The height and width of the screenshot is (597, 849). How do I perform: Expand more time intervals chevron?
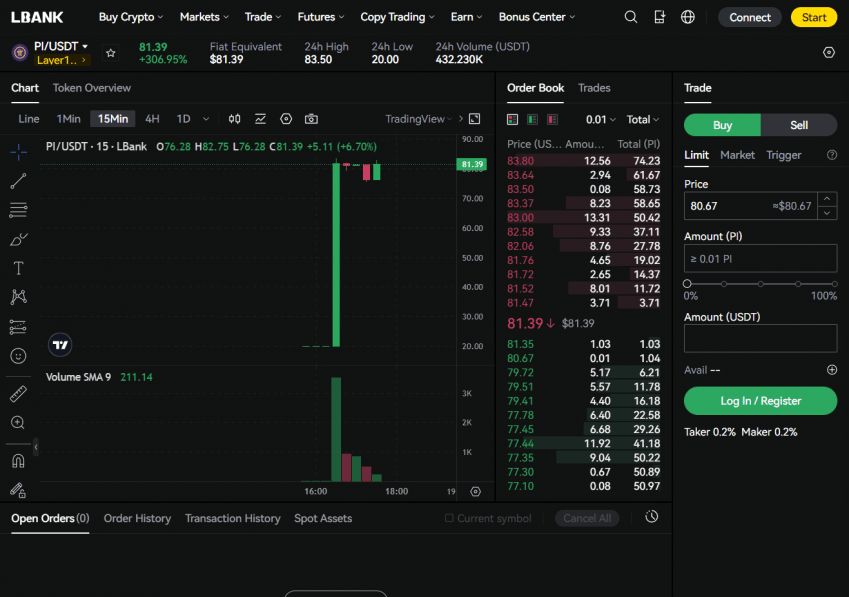[x=206, y=119]
